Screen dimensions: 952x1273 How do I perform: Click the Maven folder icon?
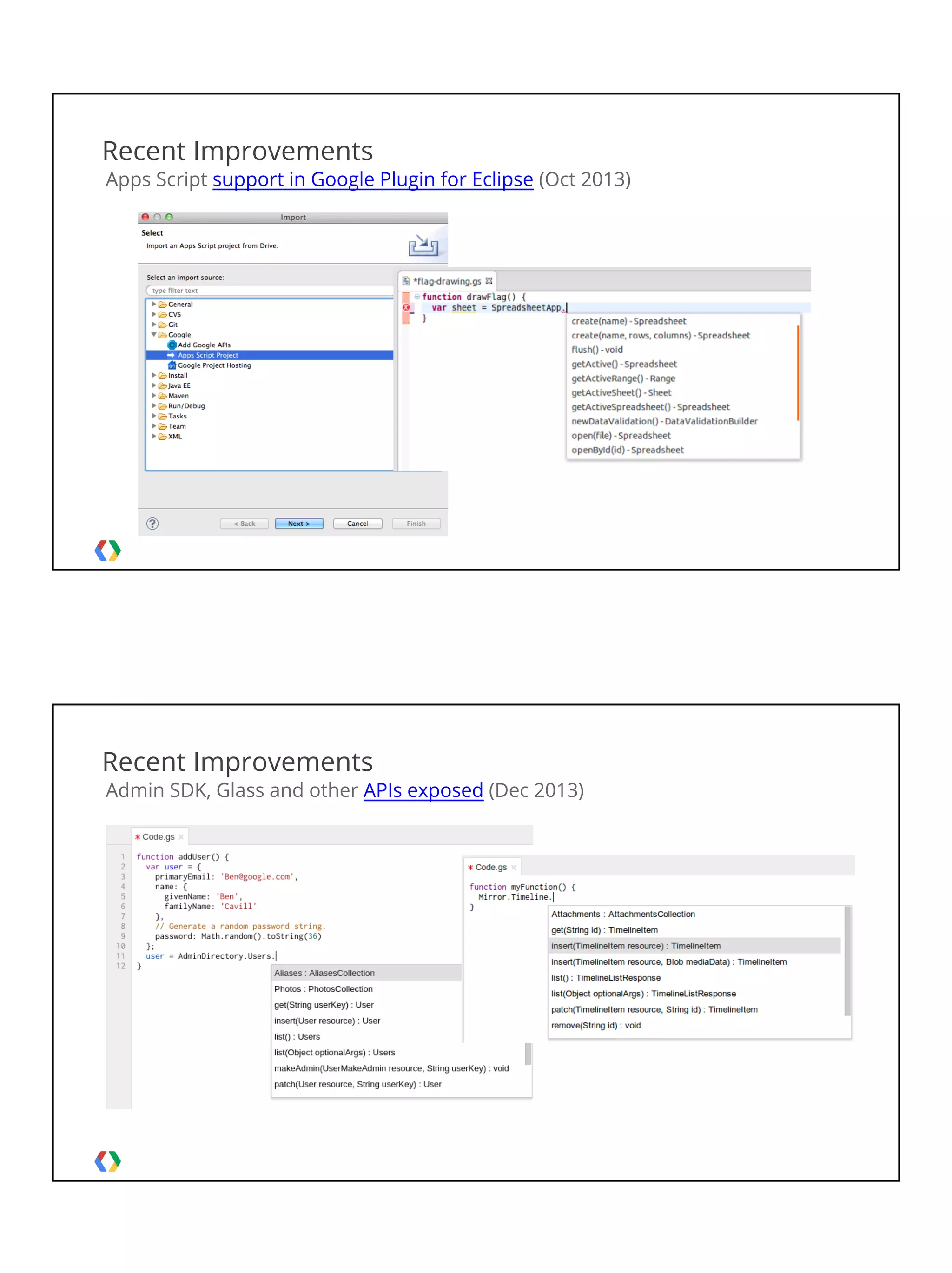click(x=163, y=395)
